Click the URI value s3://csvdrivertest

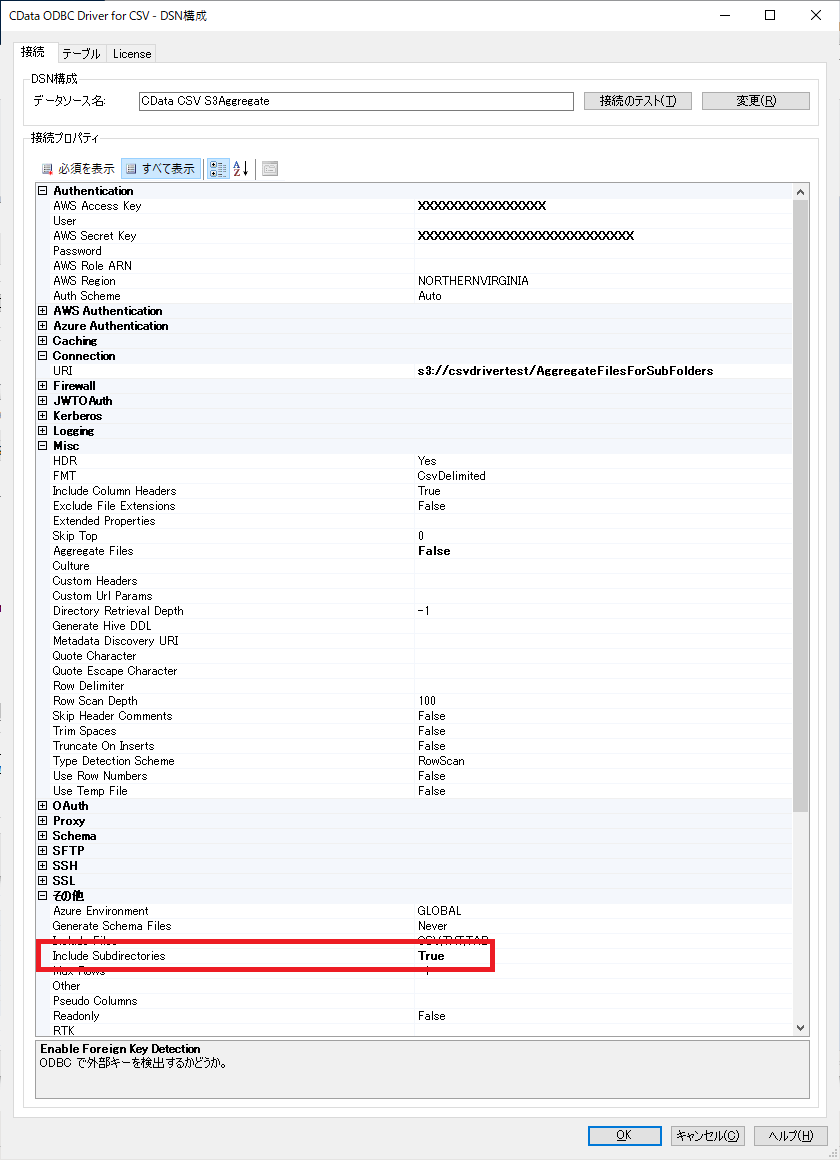coord(565,371)
